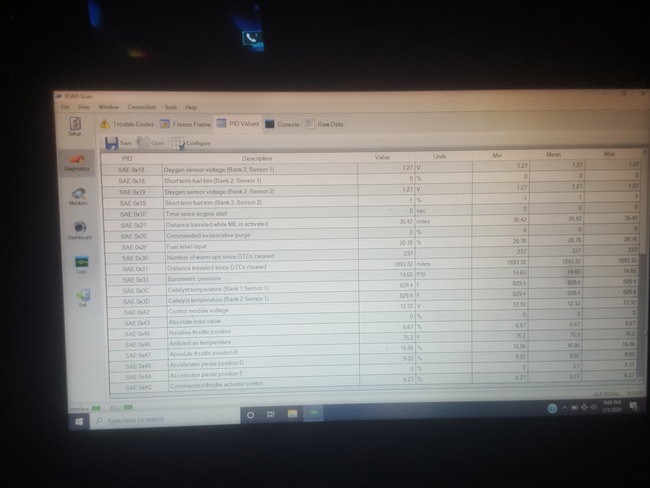Click the Type here to search box
The height and width of the screenshot is (488, 650).
165,420
